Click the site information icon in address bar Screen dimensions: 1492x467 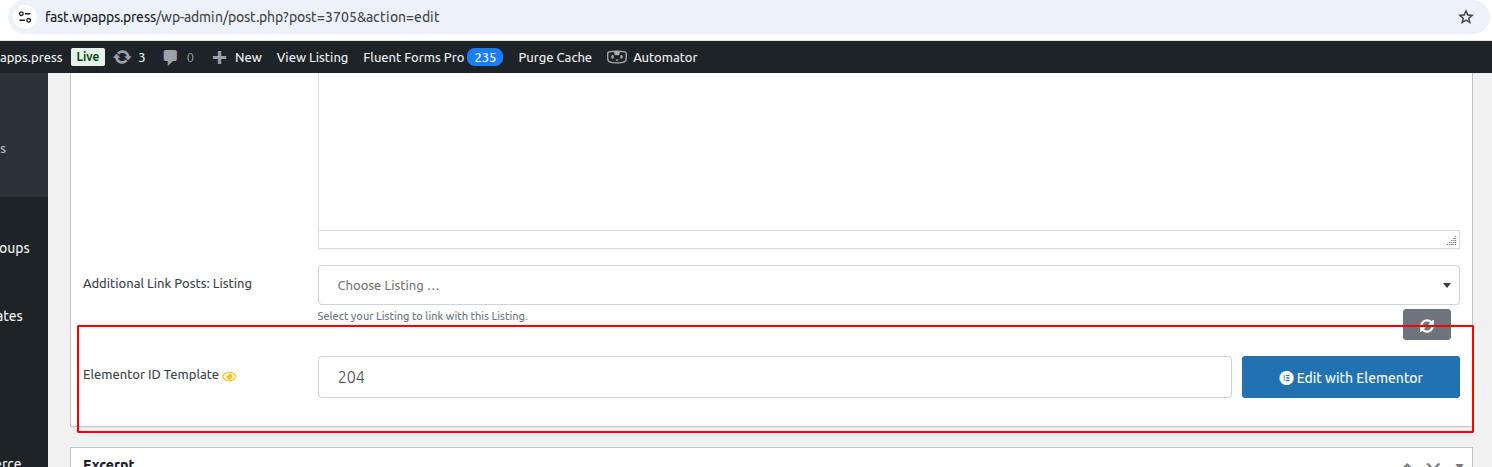click(25, 17)
